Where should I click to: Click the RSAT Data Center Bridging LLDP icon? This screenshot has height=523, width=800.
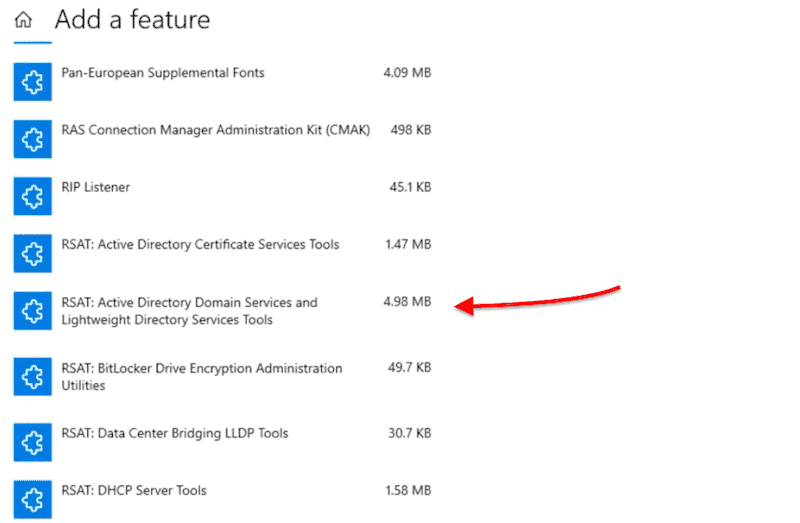tap(33, 442)
